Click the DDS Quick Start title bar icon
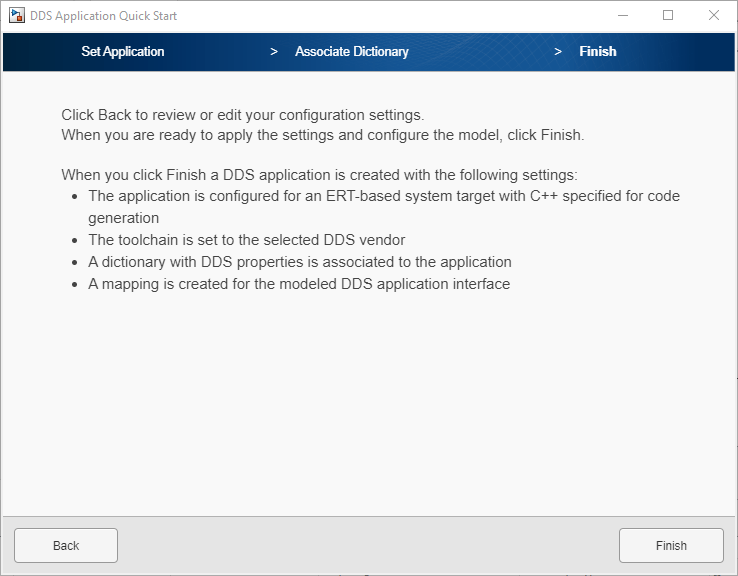The image size is (738, 576). pyautogui.click(x=16, y=16)
